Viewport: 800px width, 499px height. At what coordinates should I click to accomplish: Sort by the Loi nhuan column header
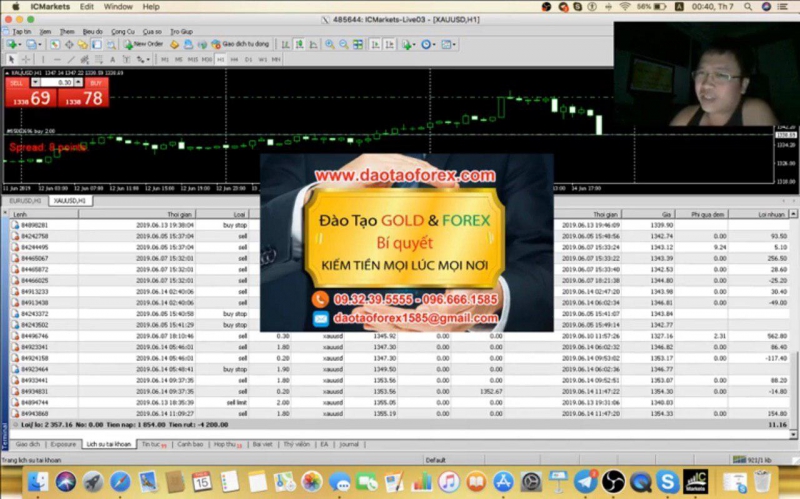759,214
